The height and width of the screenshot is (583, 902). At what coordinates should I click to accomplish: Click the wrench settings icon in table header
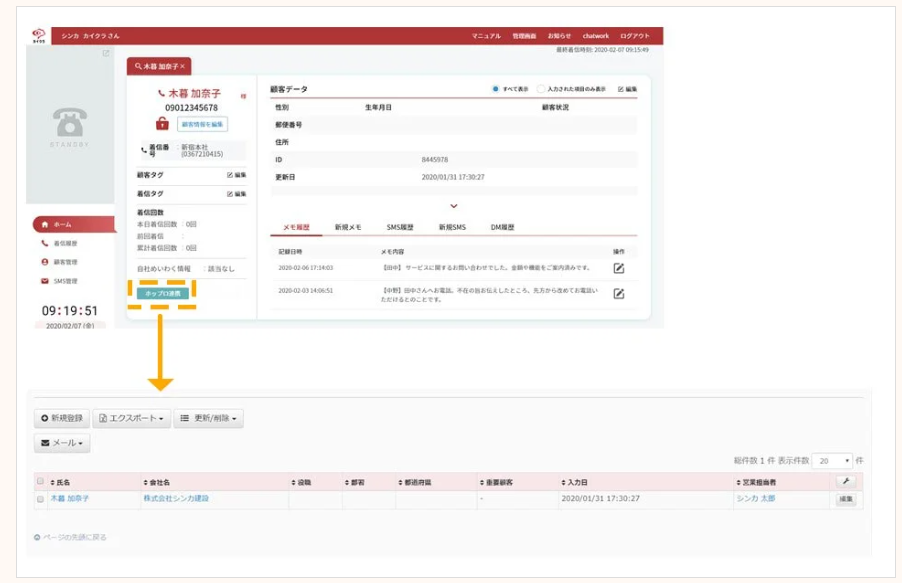pyautogui.click(x=845, y=481)
